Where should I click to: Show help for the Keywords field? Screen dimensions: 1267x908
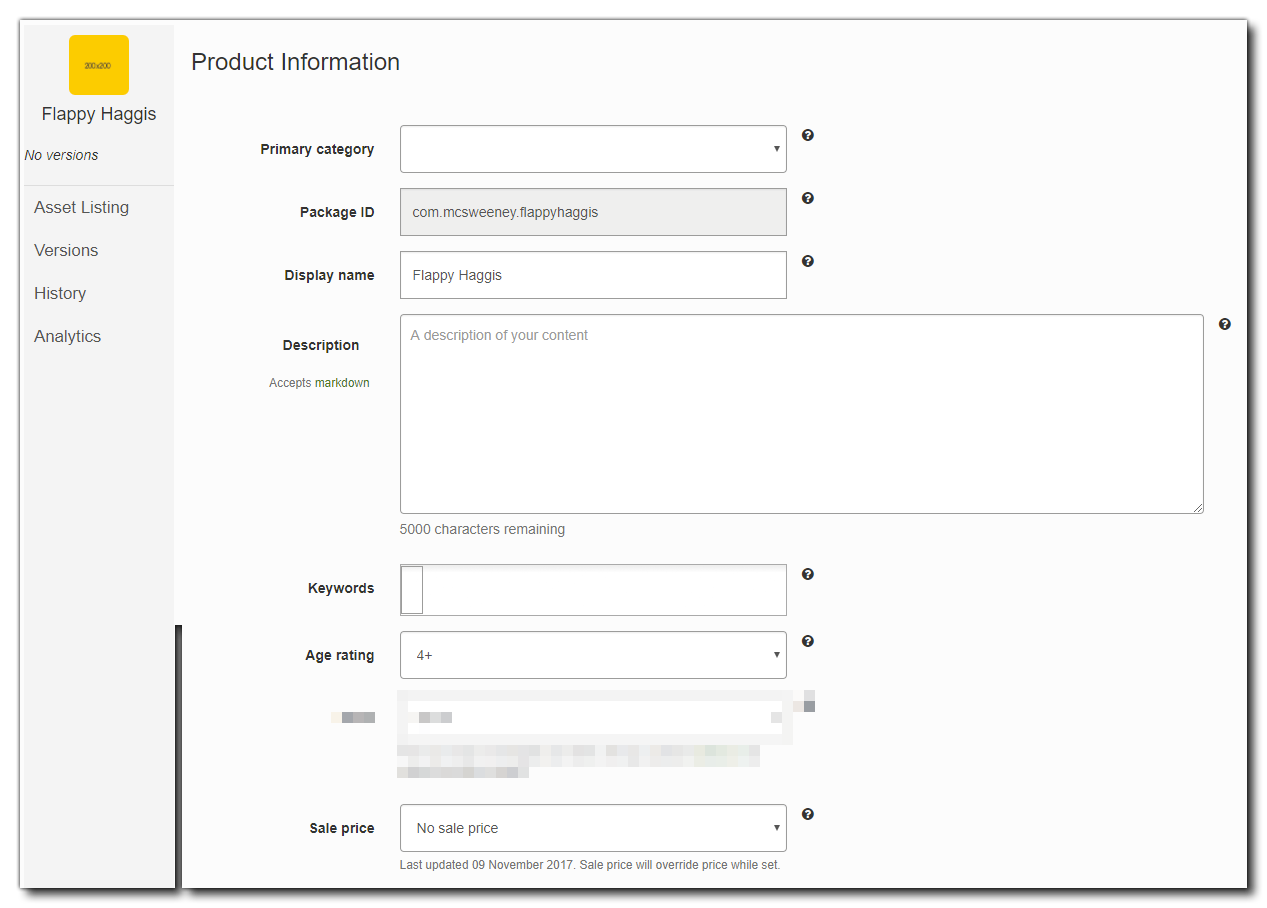tap(808, 574)
